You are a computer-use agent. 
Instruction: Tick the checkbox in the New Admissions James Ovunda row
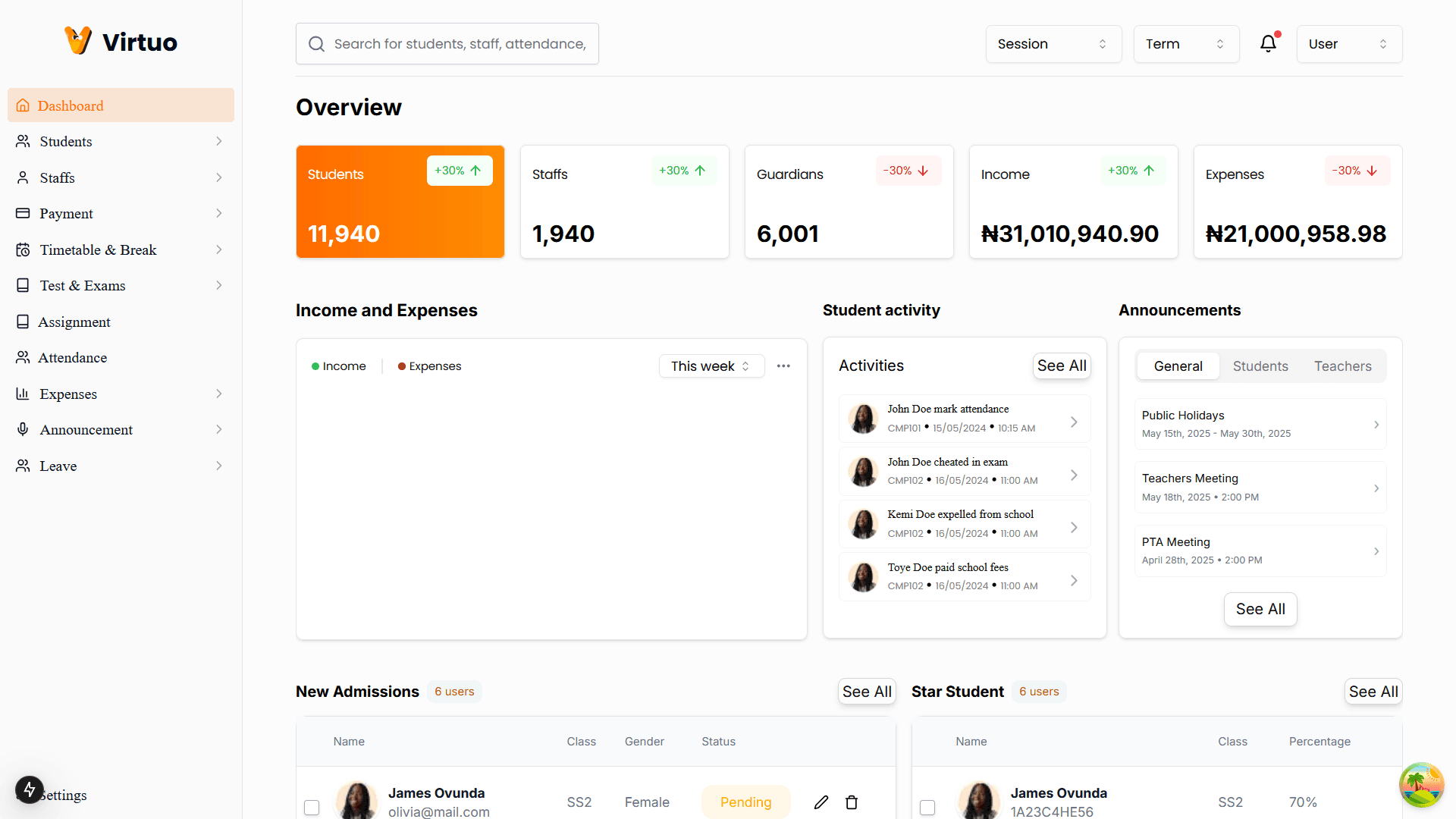coord(312,808)
